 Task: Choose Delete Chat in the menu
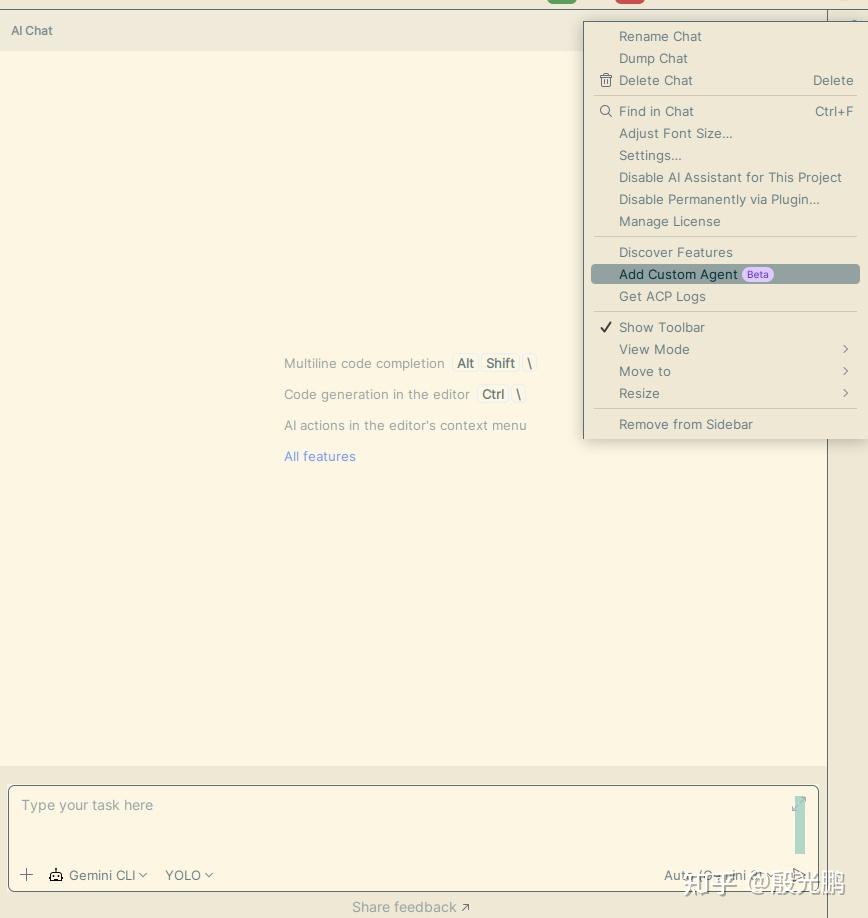tap(725, 80)
